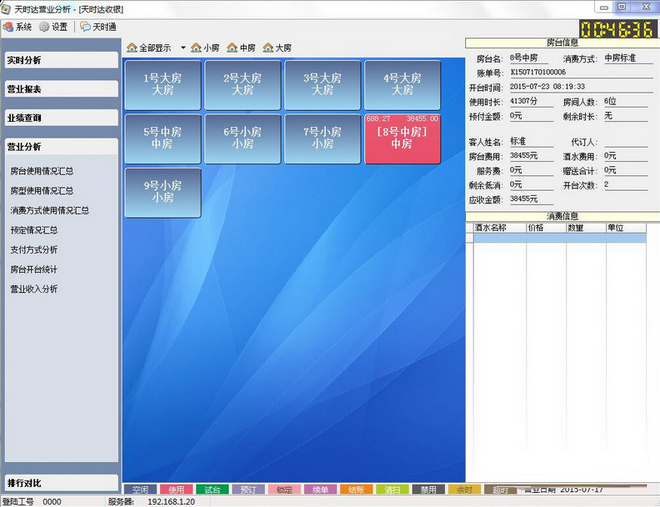
Task: Click the 消费方式 field showing 中房标准
Action: click(628, 58)
